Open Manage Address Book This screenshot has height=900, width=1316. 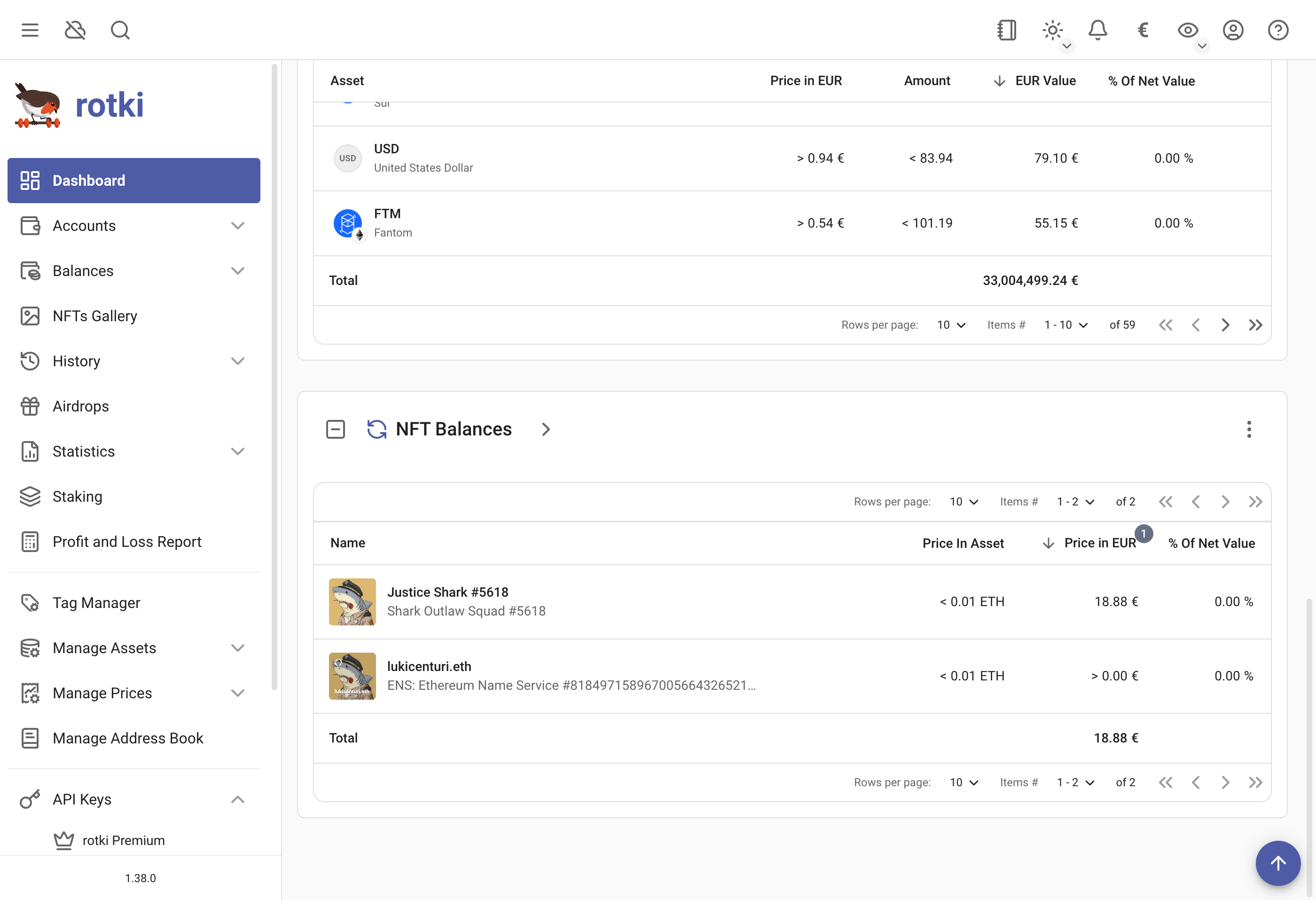133,738
